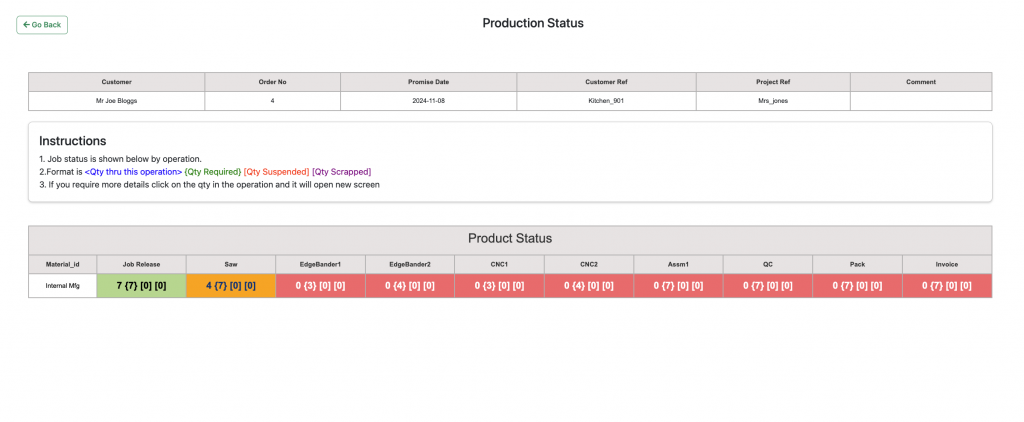Screen dimensions: 1024x422
Task: Click the empty Comment cell
Action: 921,101
